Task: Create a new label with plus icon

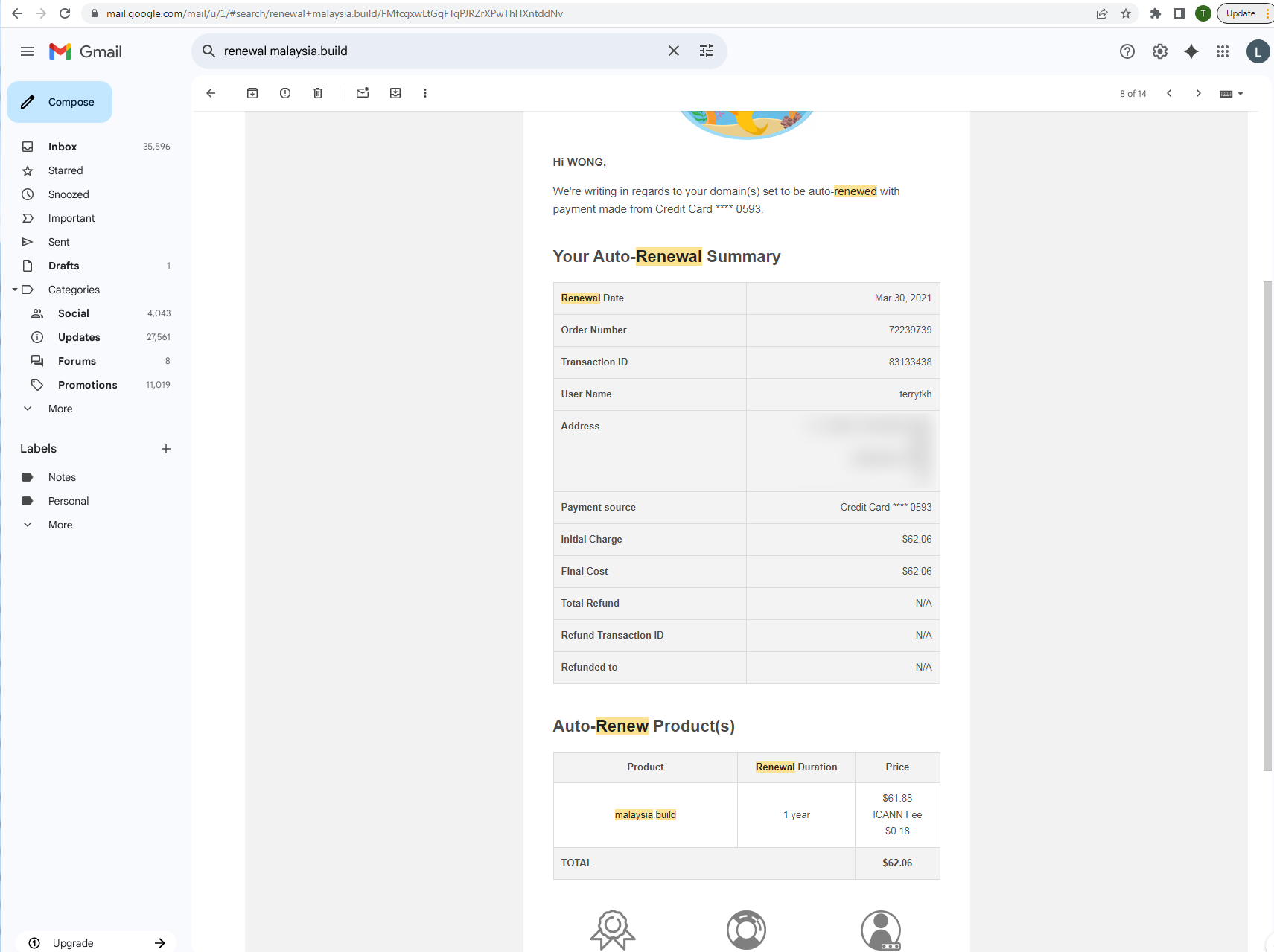Action: 166,449
